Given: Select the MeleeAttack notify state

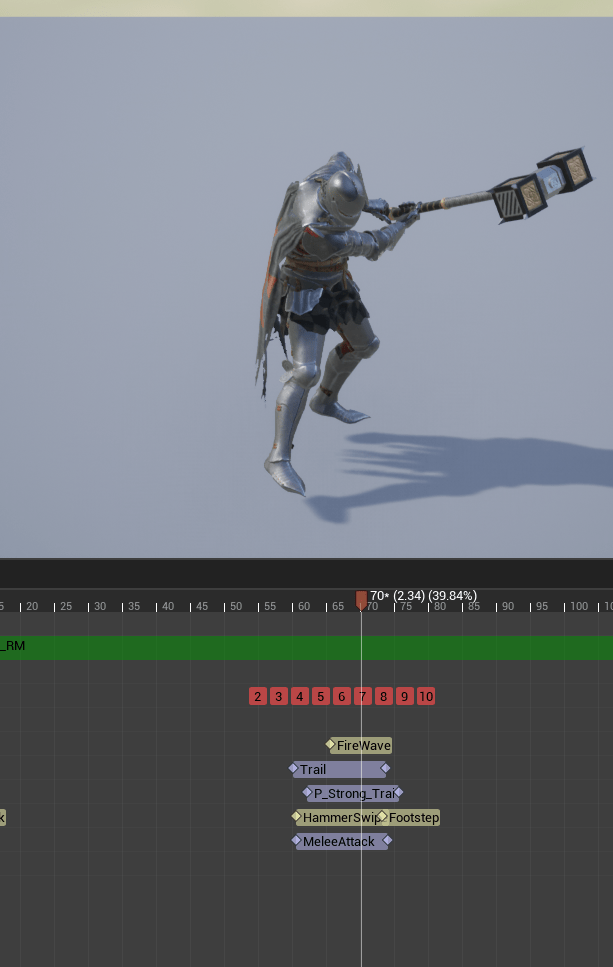Looking at the screenshot, I should pyautogui.click(x=340, y=841).
